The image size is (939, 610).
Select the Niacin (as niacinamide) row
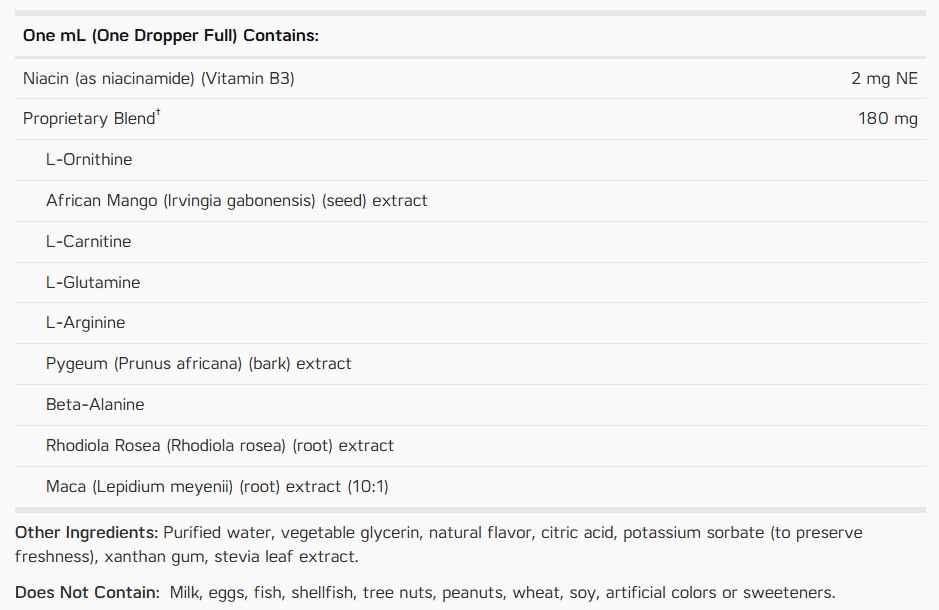470,78
